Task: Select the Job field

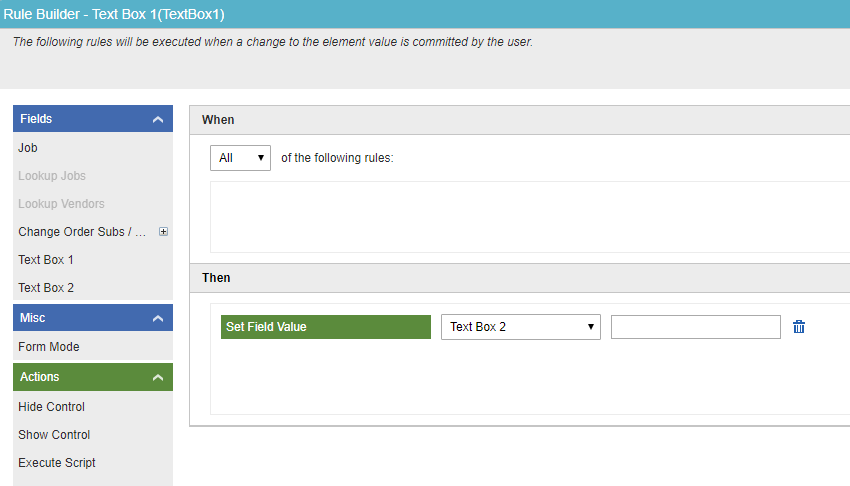Action: click(x=28, y=148)
